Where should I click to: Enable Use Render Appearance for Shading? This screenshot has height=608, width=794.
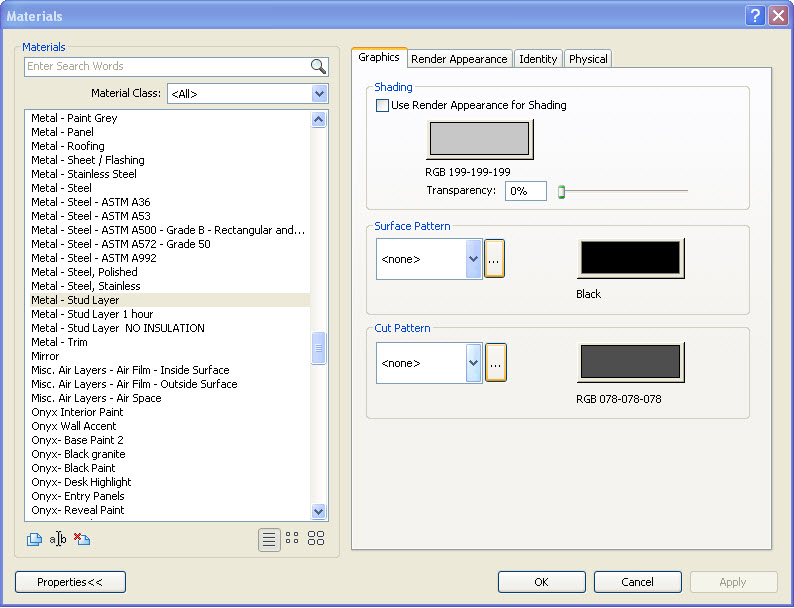(382, 105)
